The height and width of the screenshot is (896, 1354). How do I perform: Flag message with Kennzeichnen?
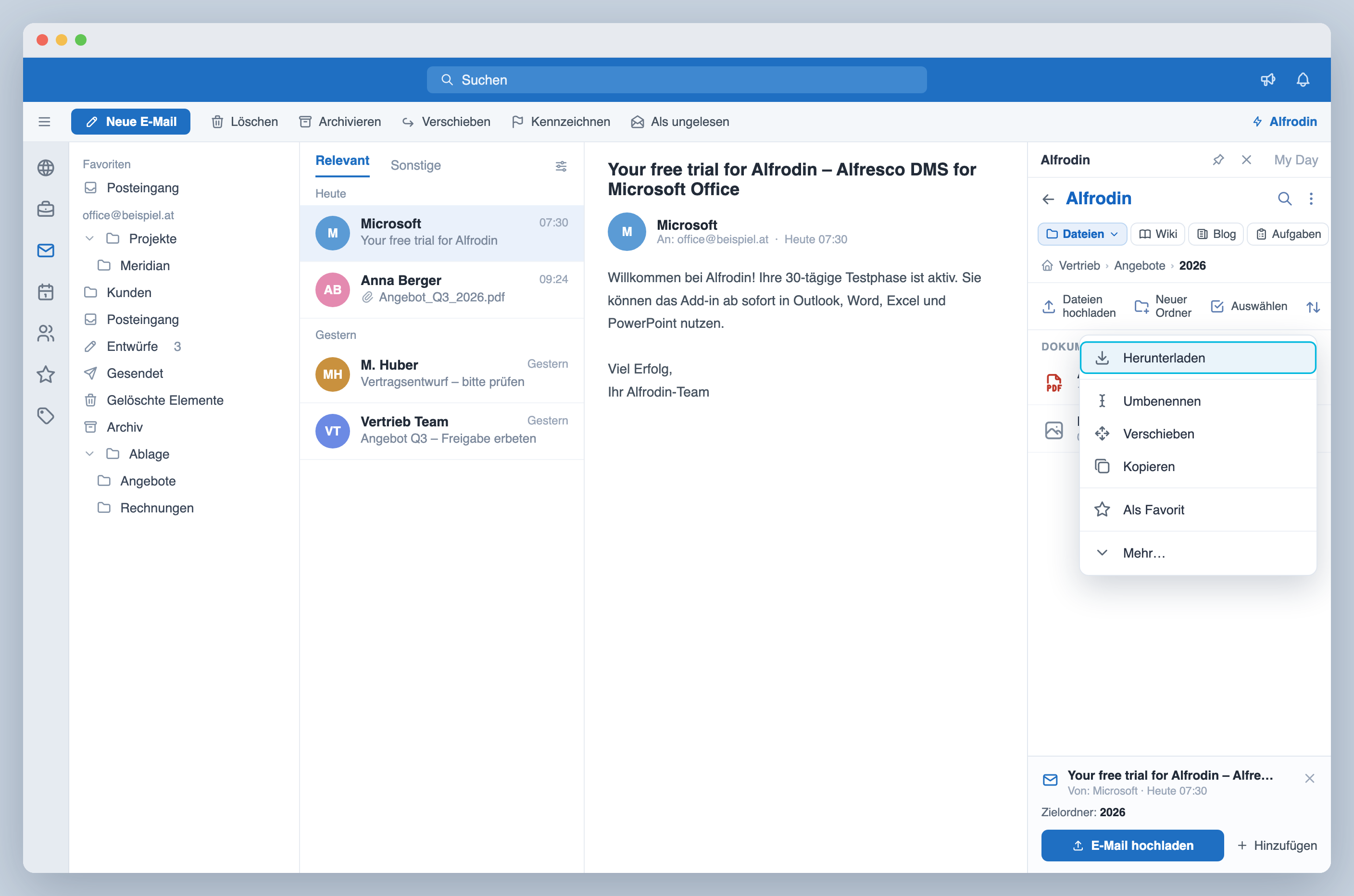coord(561,122)
